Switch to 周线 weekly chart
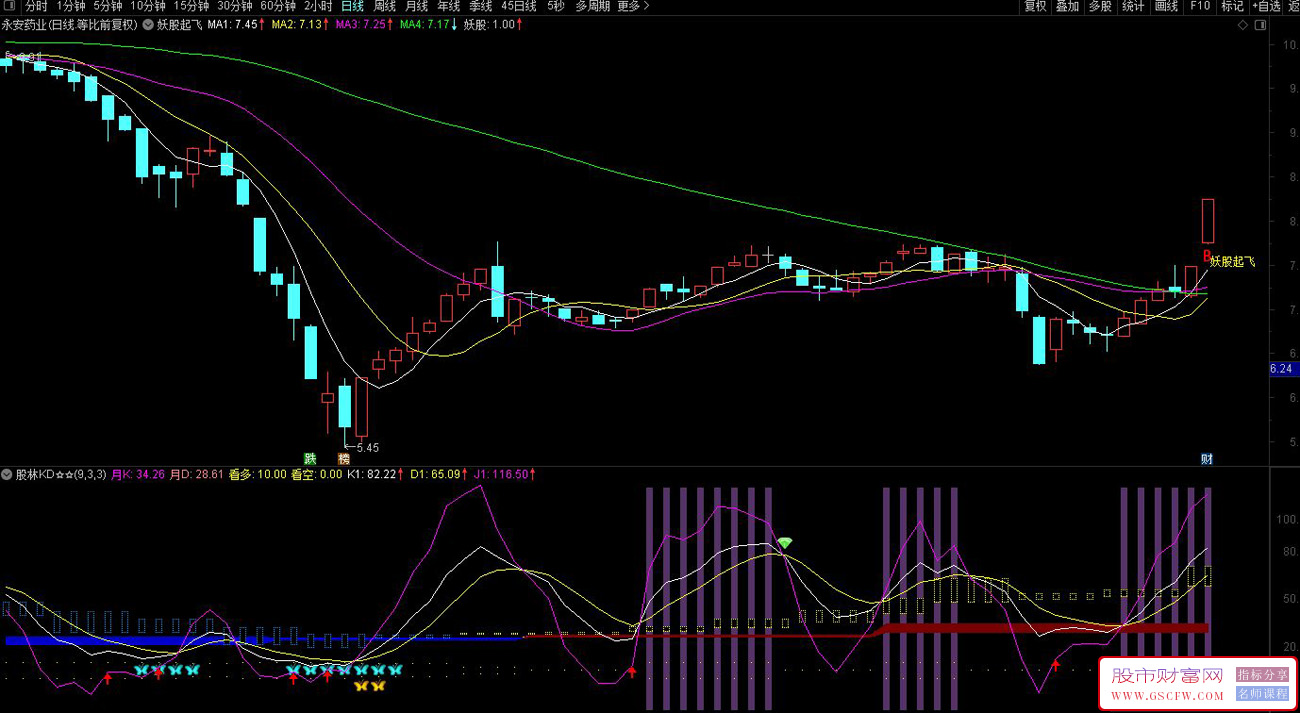1300x713 pixels. tap(384, 6)
